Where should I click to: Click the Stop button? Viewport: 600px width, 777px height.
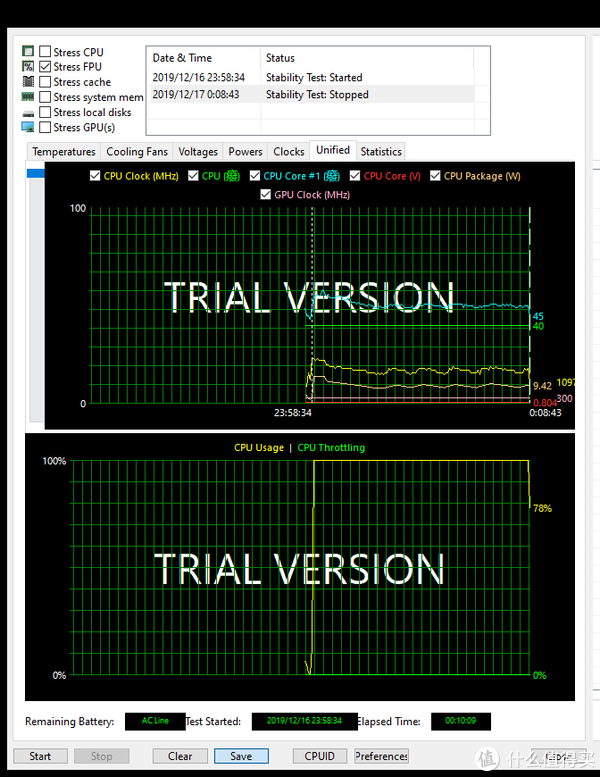click(x=102, y=756)
